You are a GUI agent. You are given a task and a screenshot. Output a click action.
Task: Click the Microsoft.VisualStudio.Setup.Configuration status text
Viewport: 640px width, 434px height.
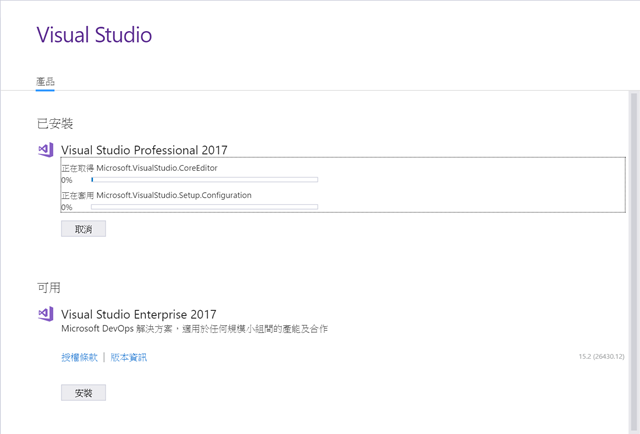tap(156, 195)
